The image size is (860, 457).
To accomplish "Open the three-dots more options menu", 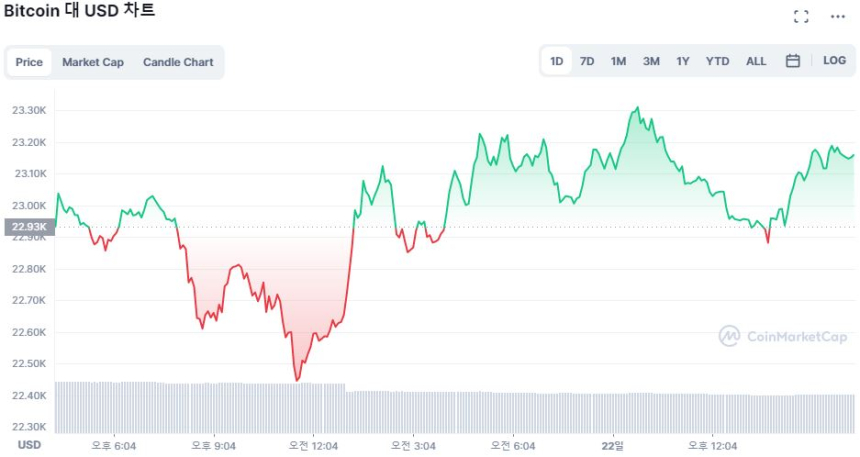I will pyautogui.click(x=837, y=16).
